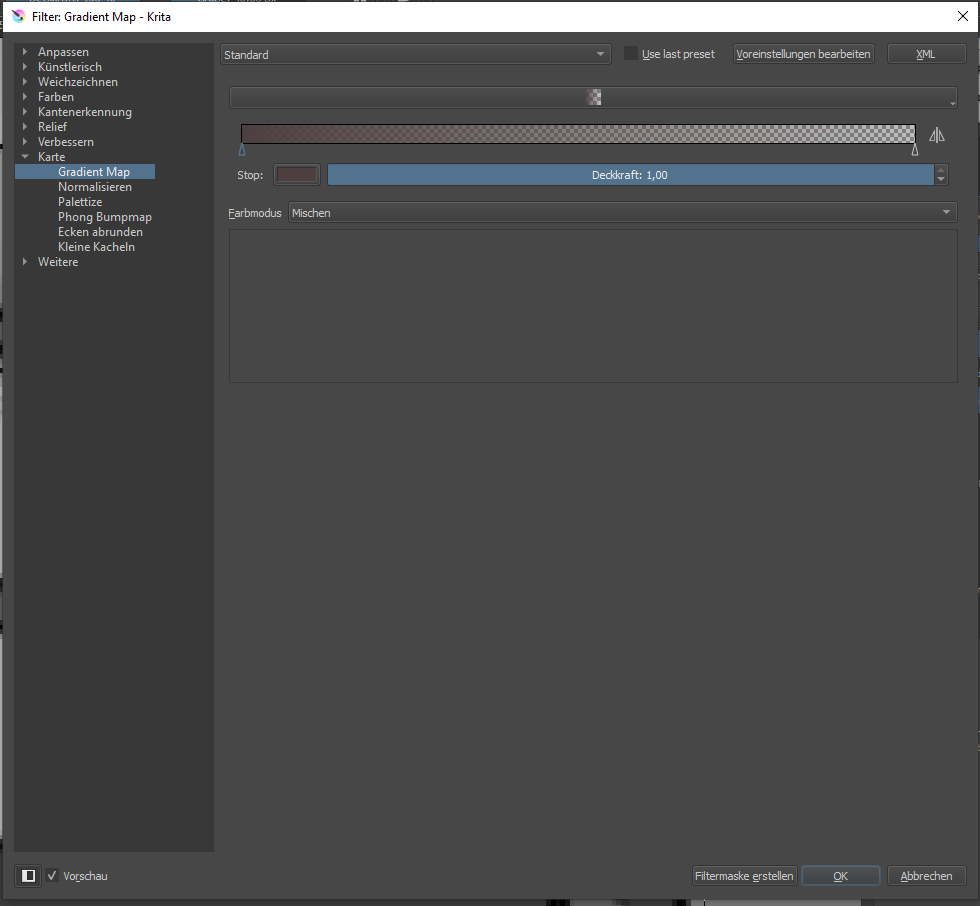Click the mirror gradient icon
The width and height of the screenshot is (980, 906).
(936, 135)
